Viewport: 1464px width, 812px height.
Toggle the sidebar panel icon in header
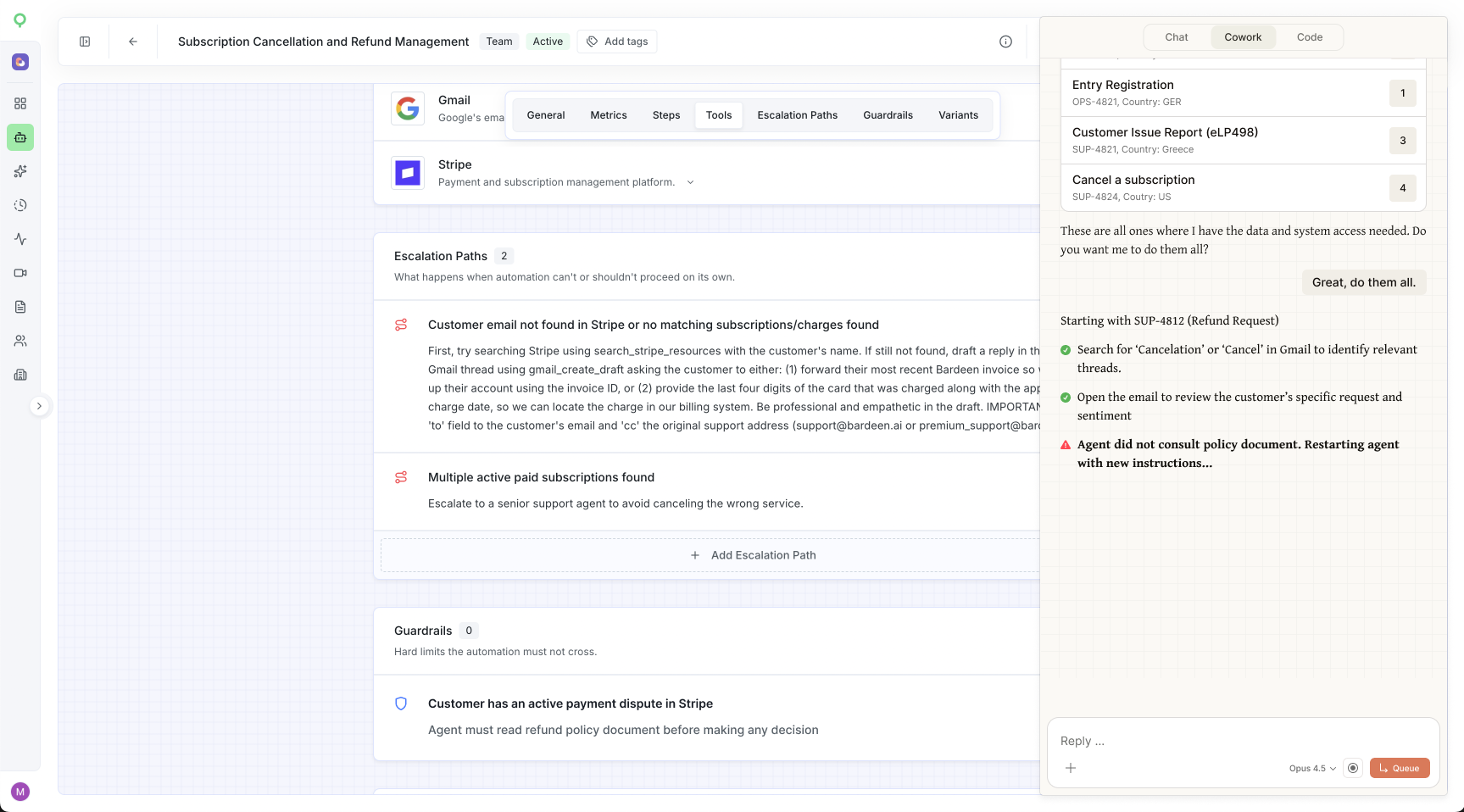click(85, 42)
